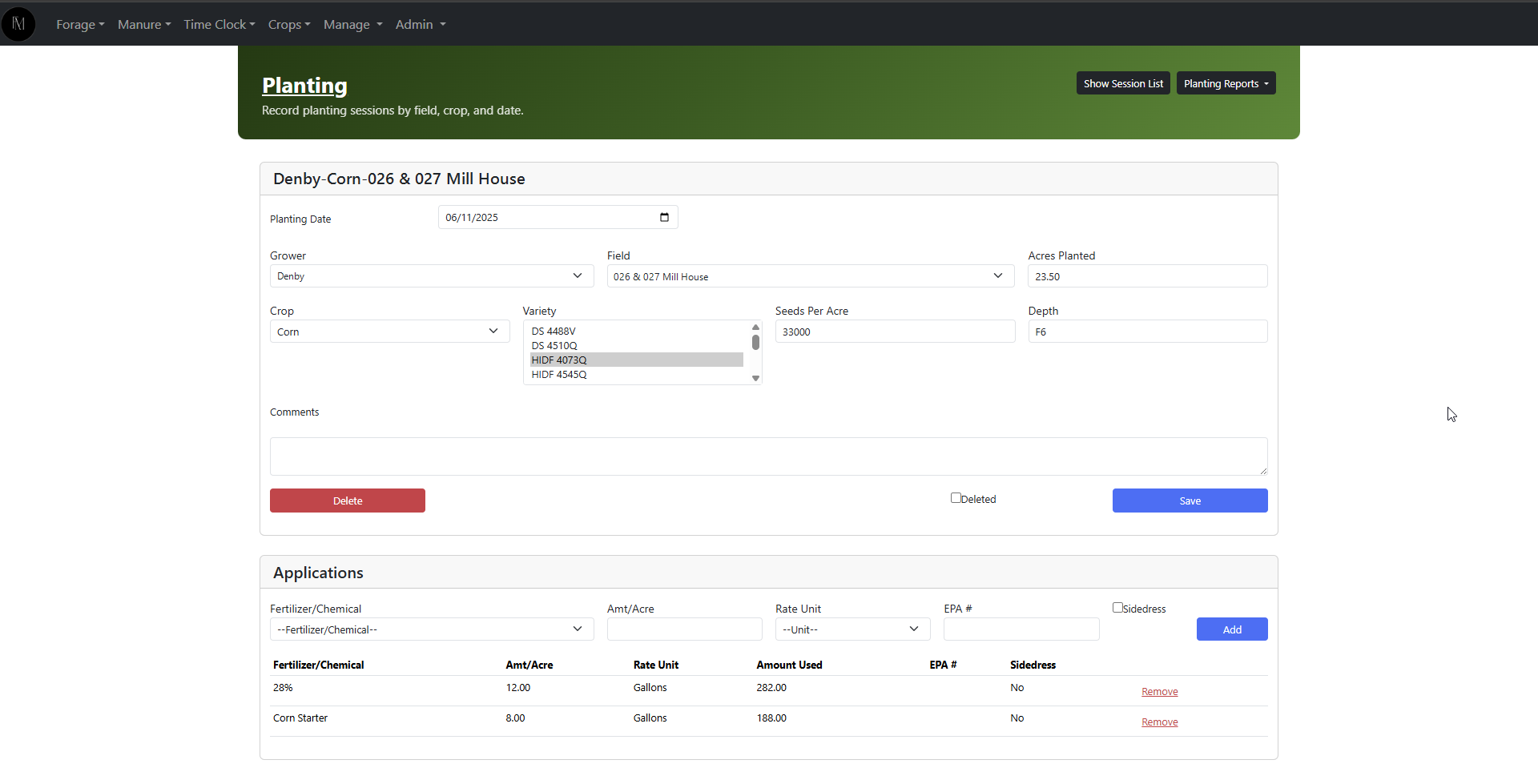
Task: Click the Comments text area
Action: (x=769, y=456)
